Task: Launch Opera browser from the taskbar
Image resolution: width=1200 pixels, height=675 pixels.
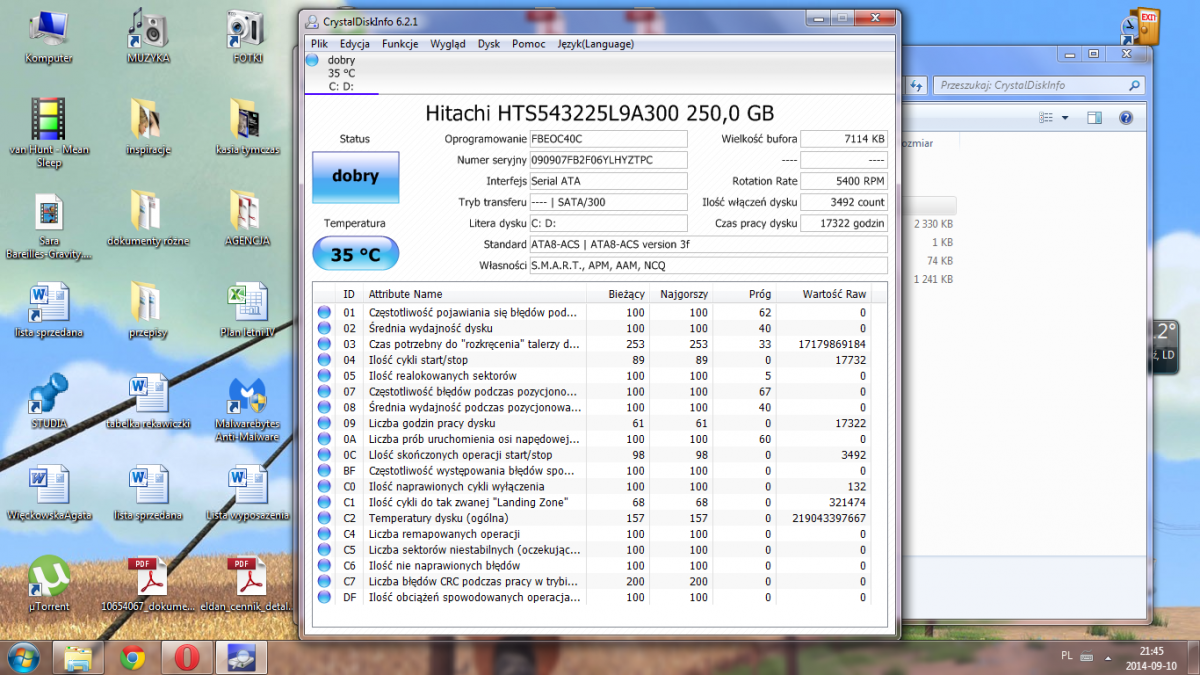Action: tap(186, 657)
